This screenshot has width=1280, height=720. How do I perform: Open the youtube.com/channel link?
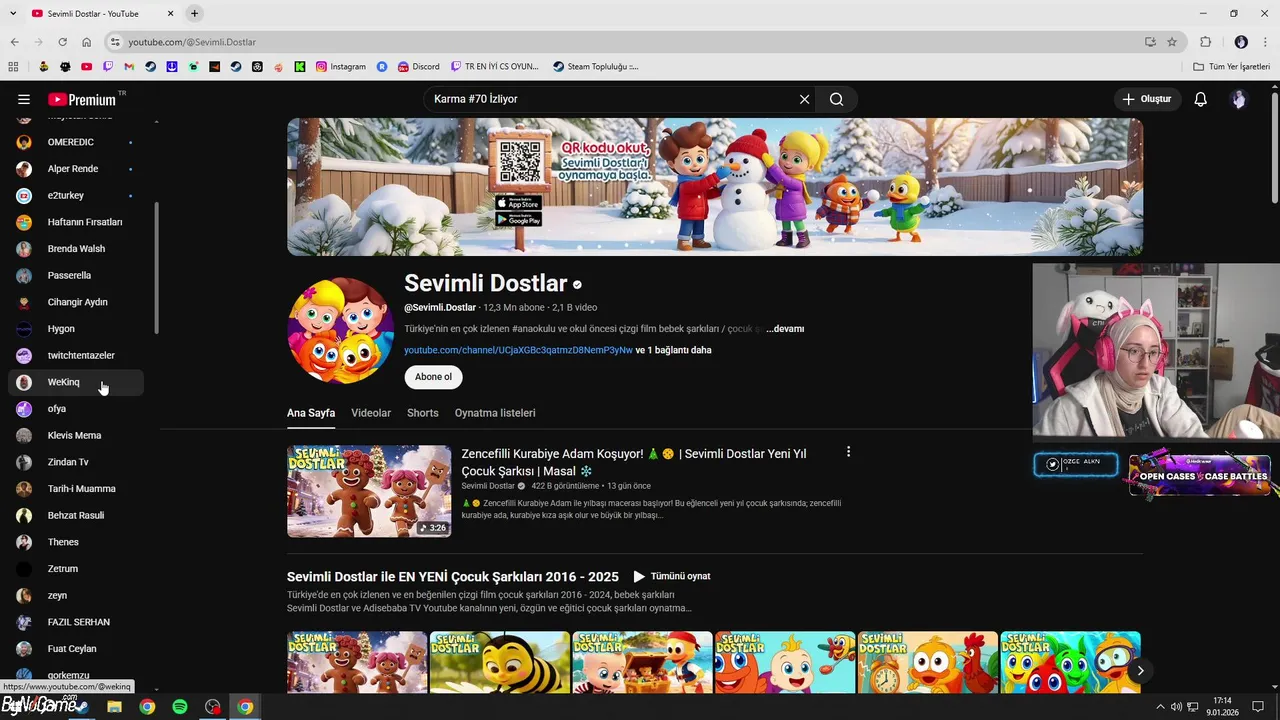(x=518, y=350)
